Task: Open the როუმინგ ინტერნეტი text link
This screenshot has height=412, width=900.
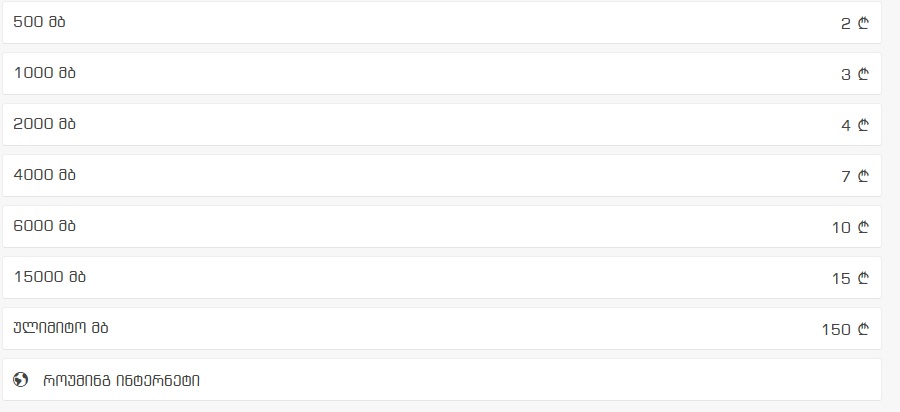Action: coord(121,380)
